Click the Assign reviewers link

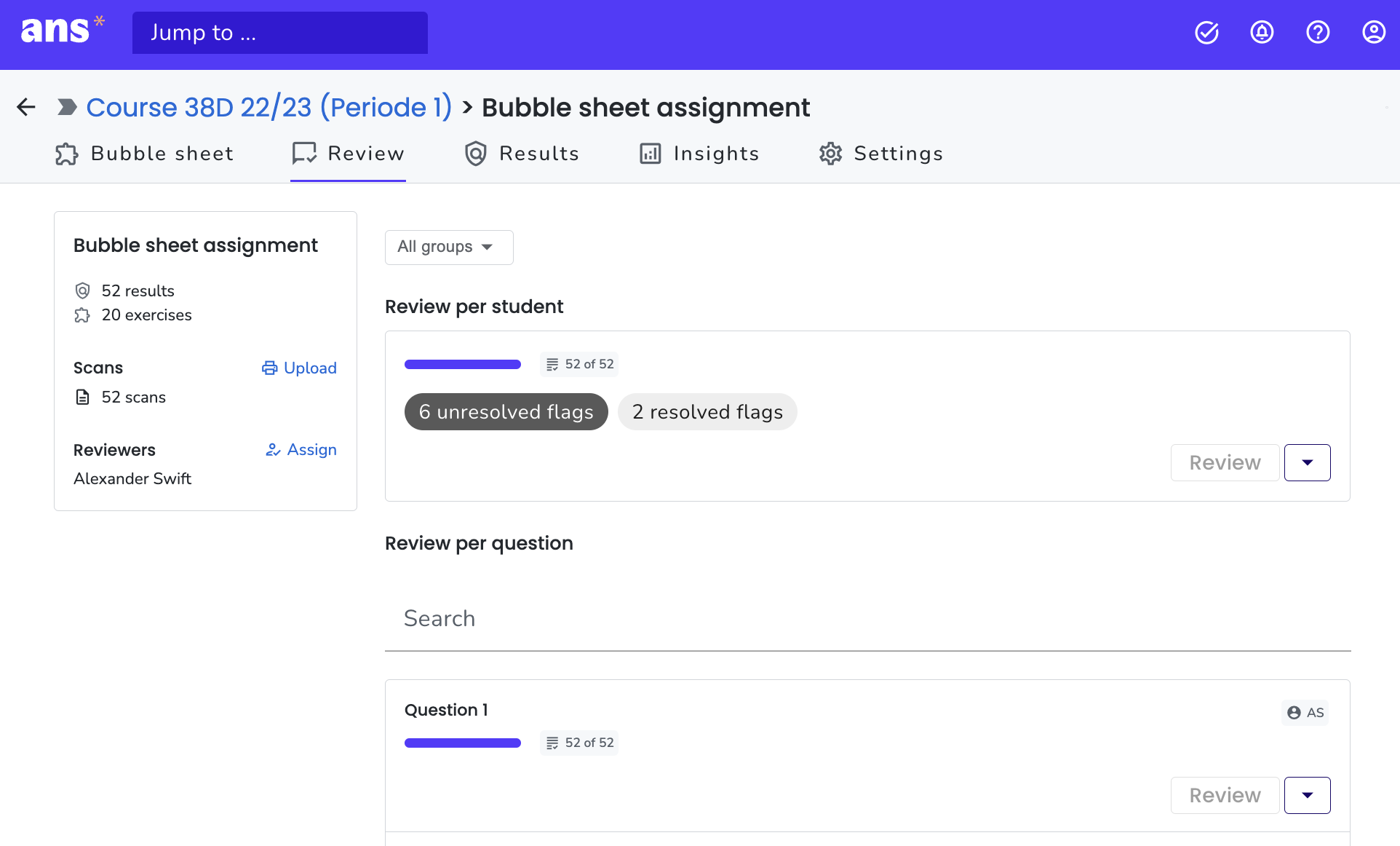301,450
